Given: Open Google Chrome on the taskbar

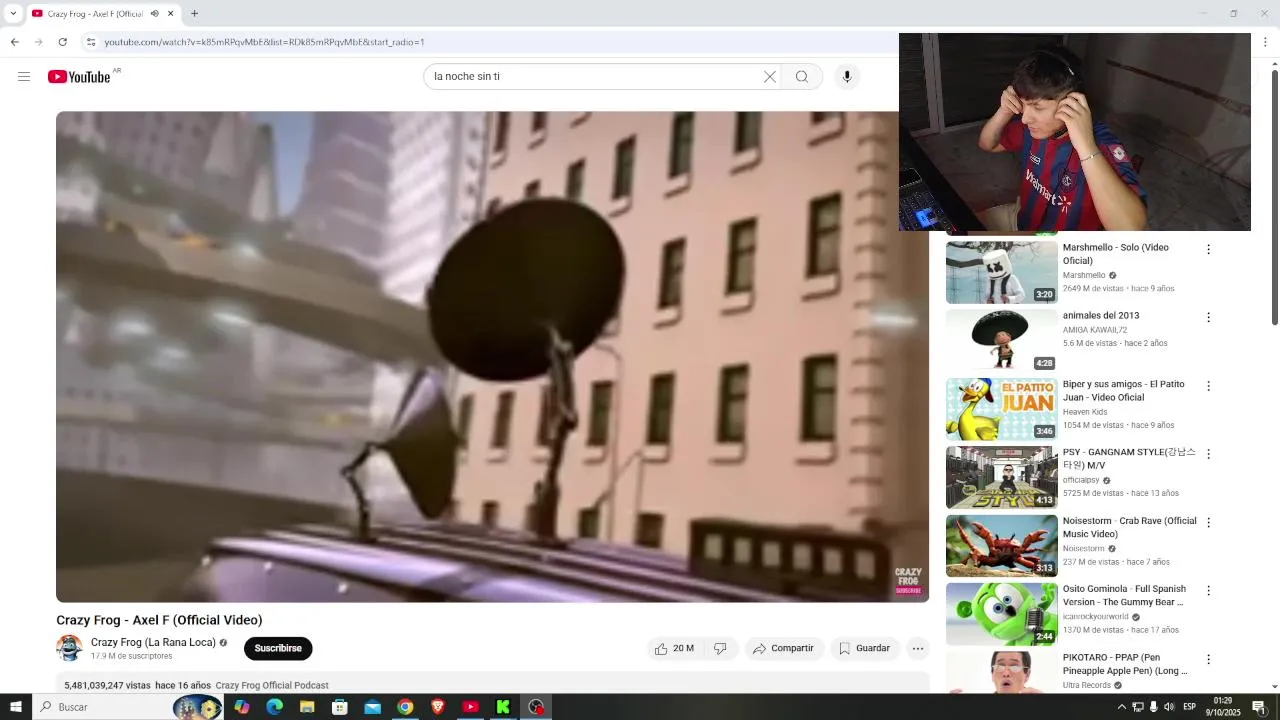Looking at the screenshot, I should [x=405, y=707].
